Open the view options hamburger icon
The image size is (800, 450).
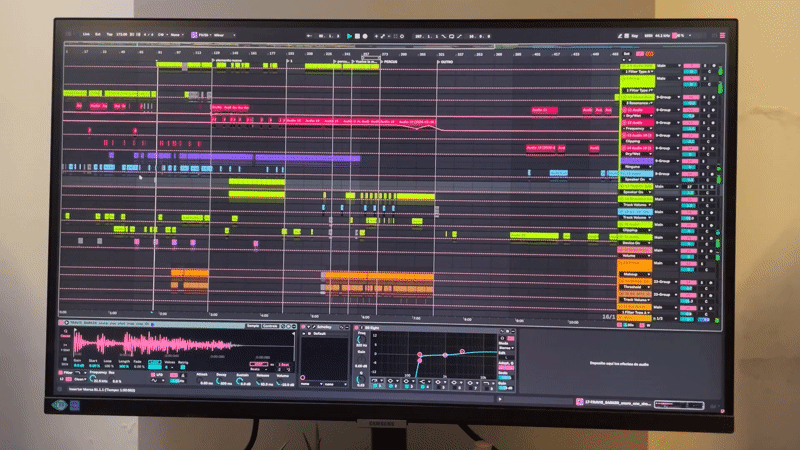pos(722,36)
